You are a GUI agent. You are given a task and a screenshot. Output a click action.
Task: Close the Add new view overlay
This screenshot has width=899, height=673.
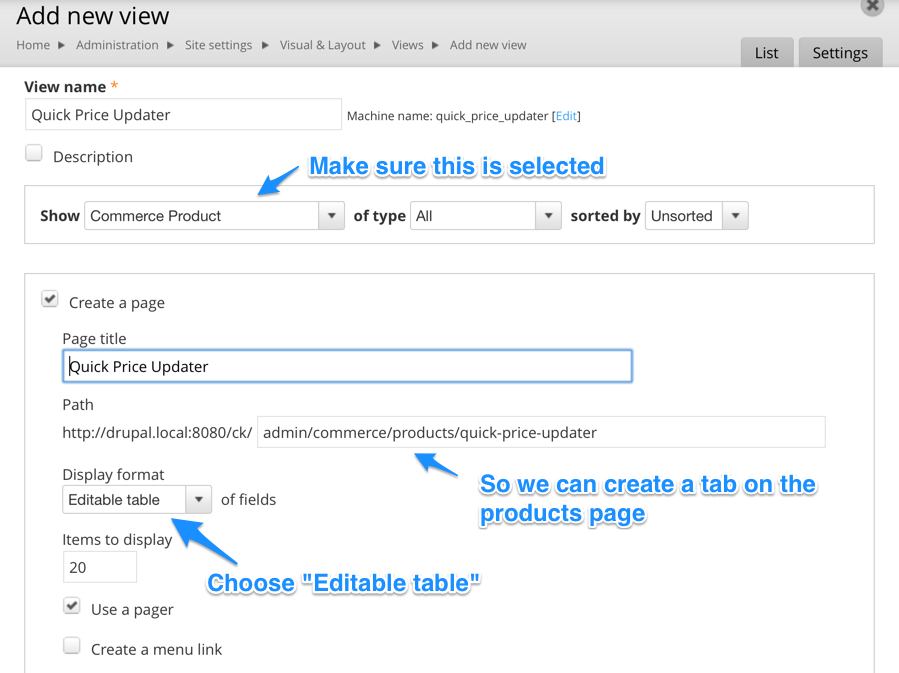[x=872, y=6]
